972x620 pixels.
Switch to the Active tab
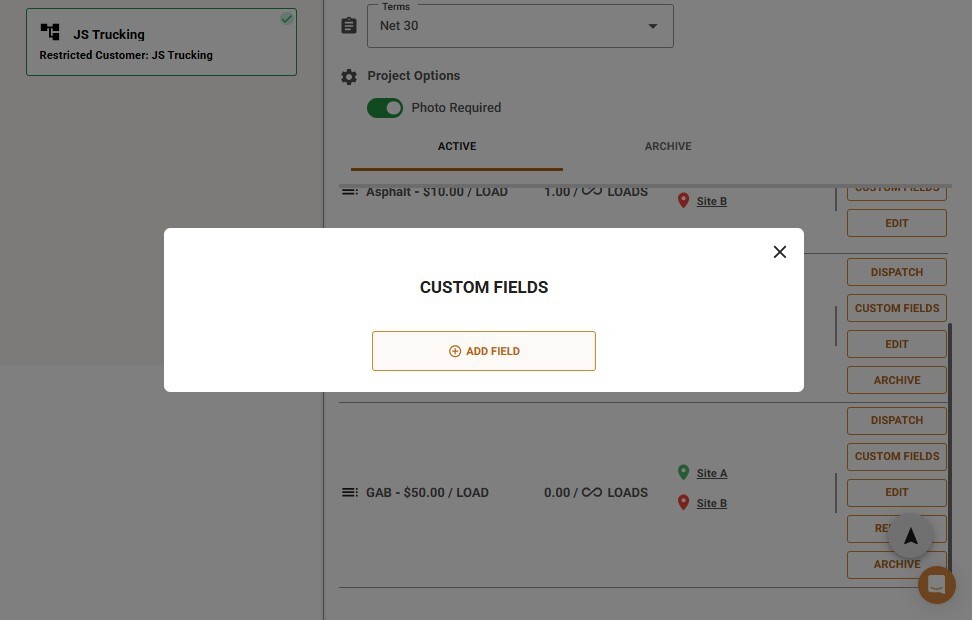[457, 146]
